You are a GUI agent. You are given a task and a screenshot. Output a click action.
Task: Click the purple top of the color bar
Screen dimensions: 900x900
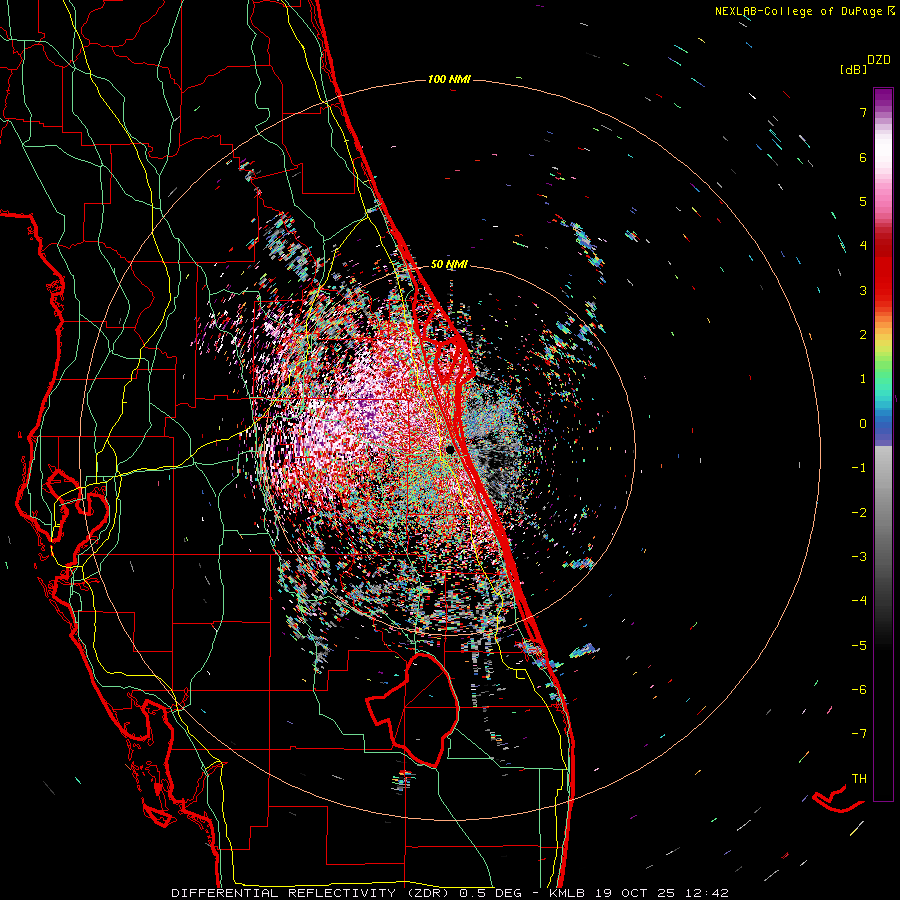pos(883,98)
